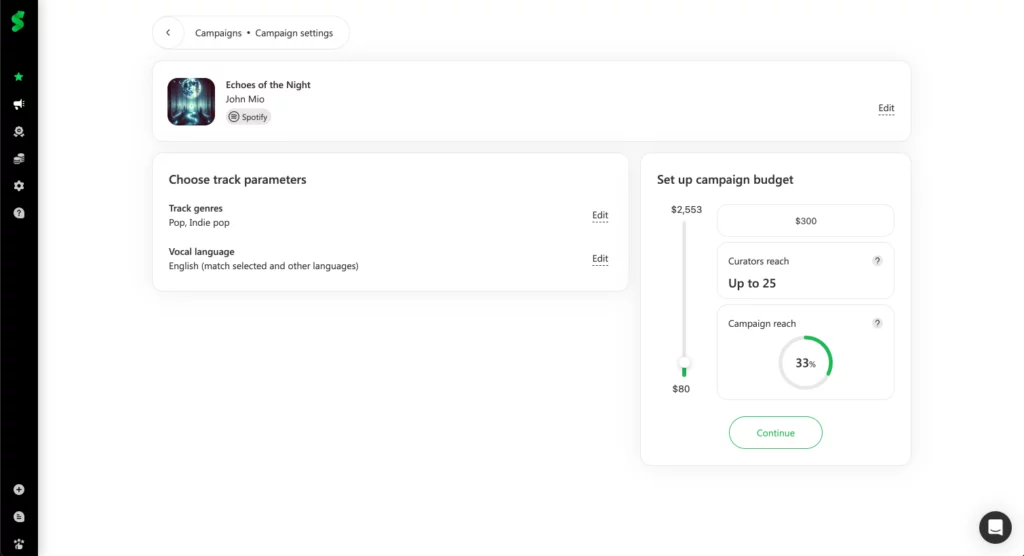Screen dimensions: 1024x556
Task: Open the wallet payments sidebar icon
Action: click(18, 159)
